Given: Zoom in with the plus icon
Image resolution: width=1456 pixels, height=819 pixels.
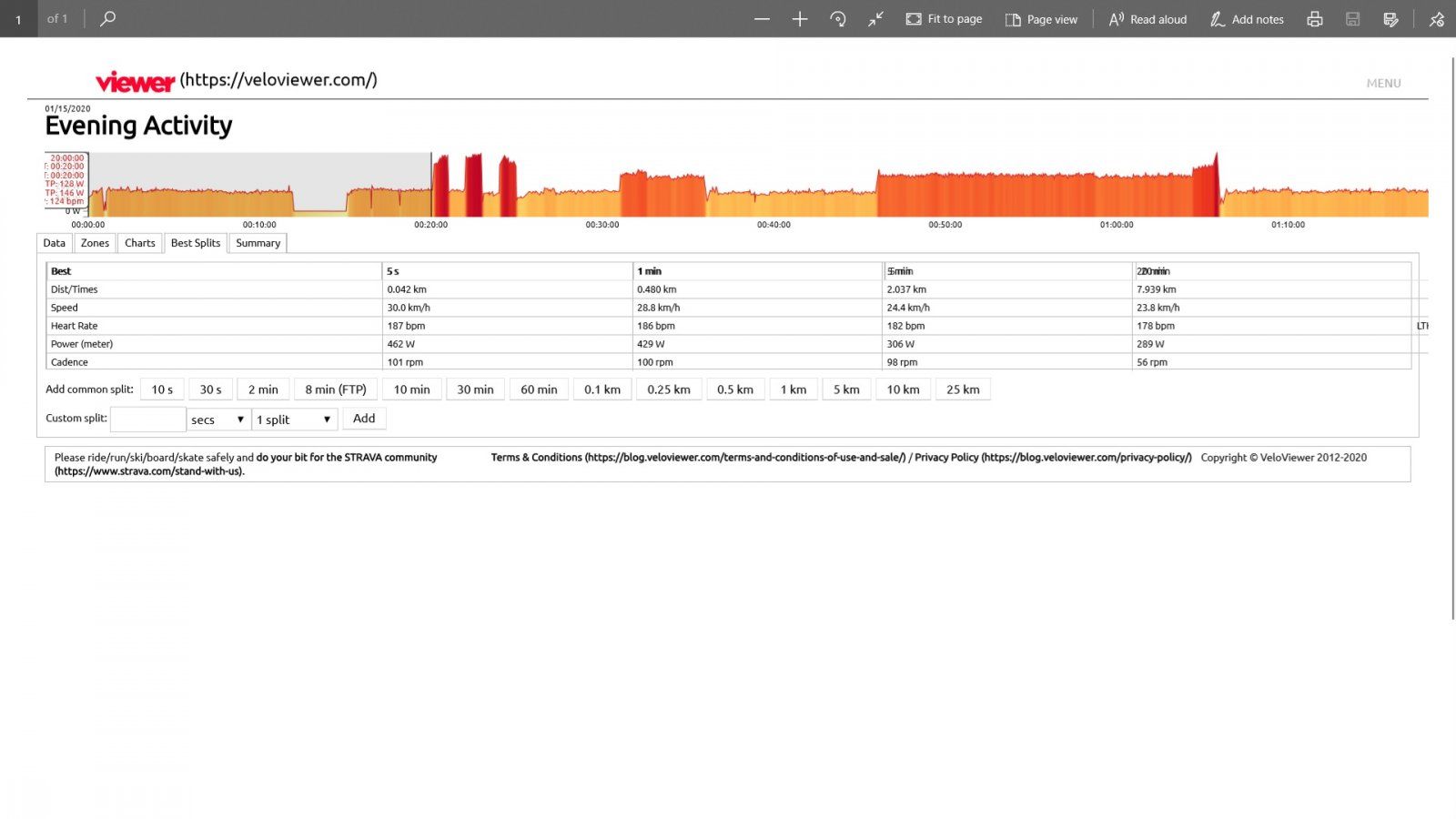Looking at the screenshot, I should [x=799, y=19].
